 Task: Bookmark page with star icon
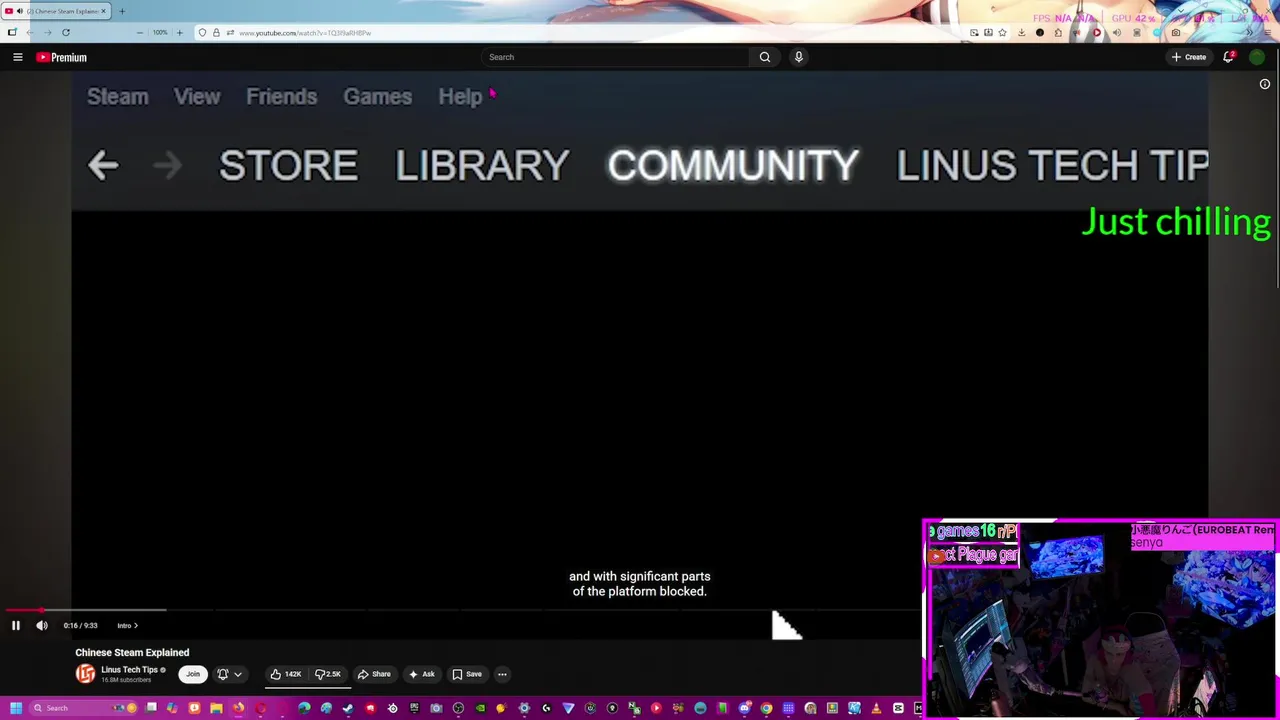pos(1002,33)
